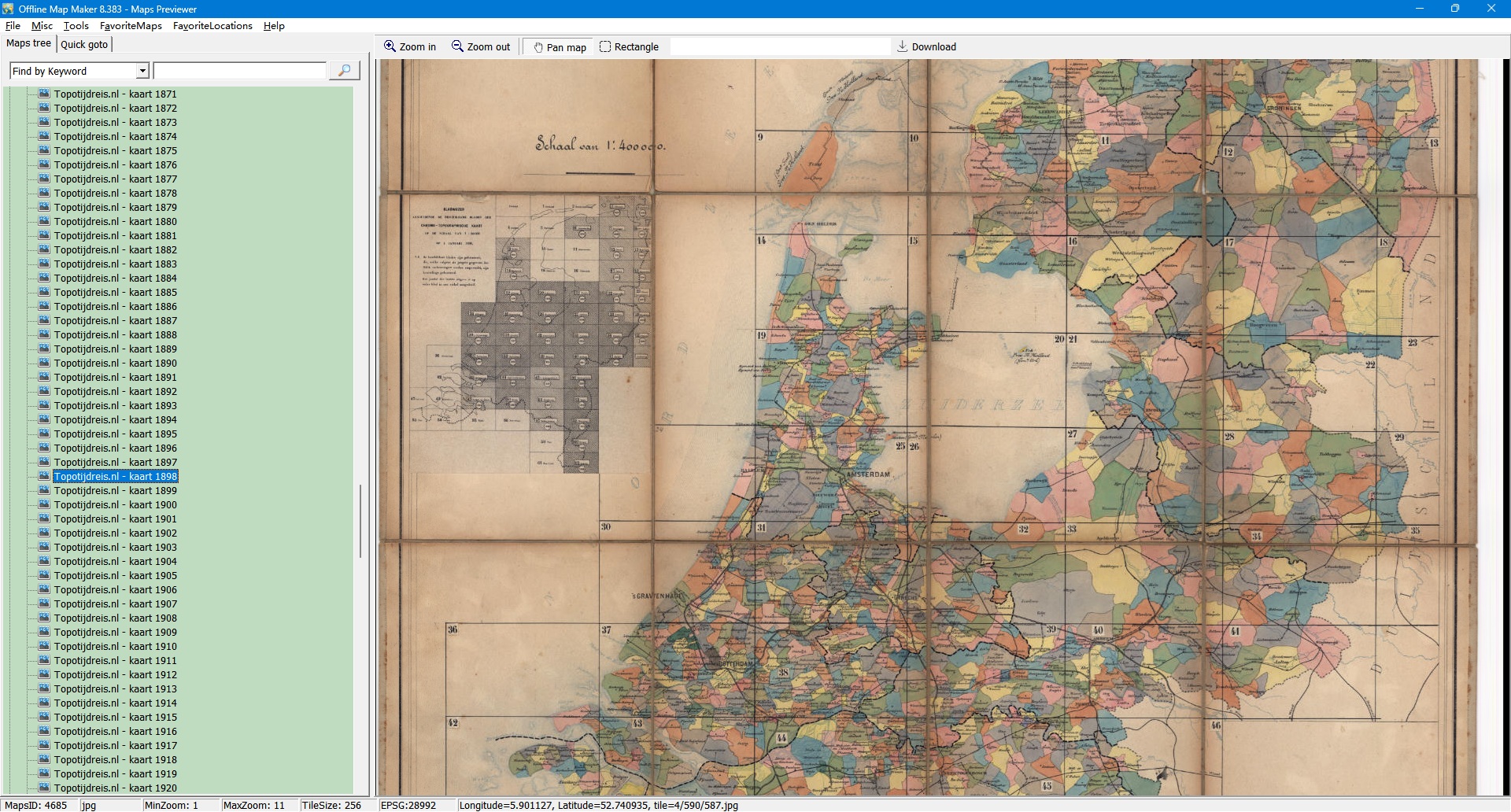Viewport: 1511px width, 812px height.
Task: Click map icon beside kaart 1871
Action: coord(44,94)
